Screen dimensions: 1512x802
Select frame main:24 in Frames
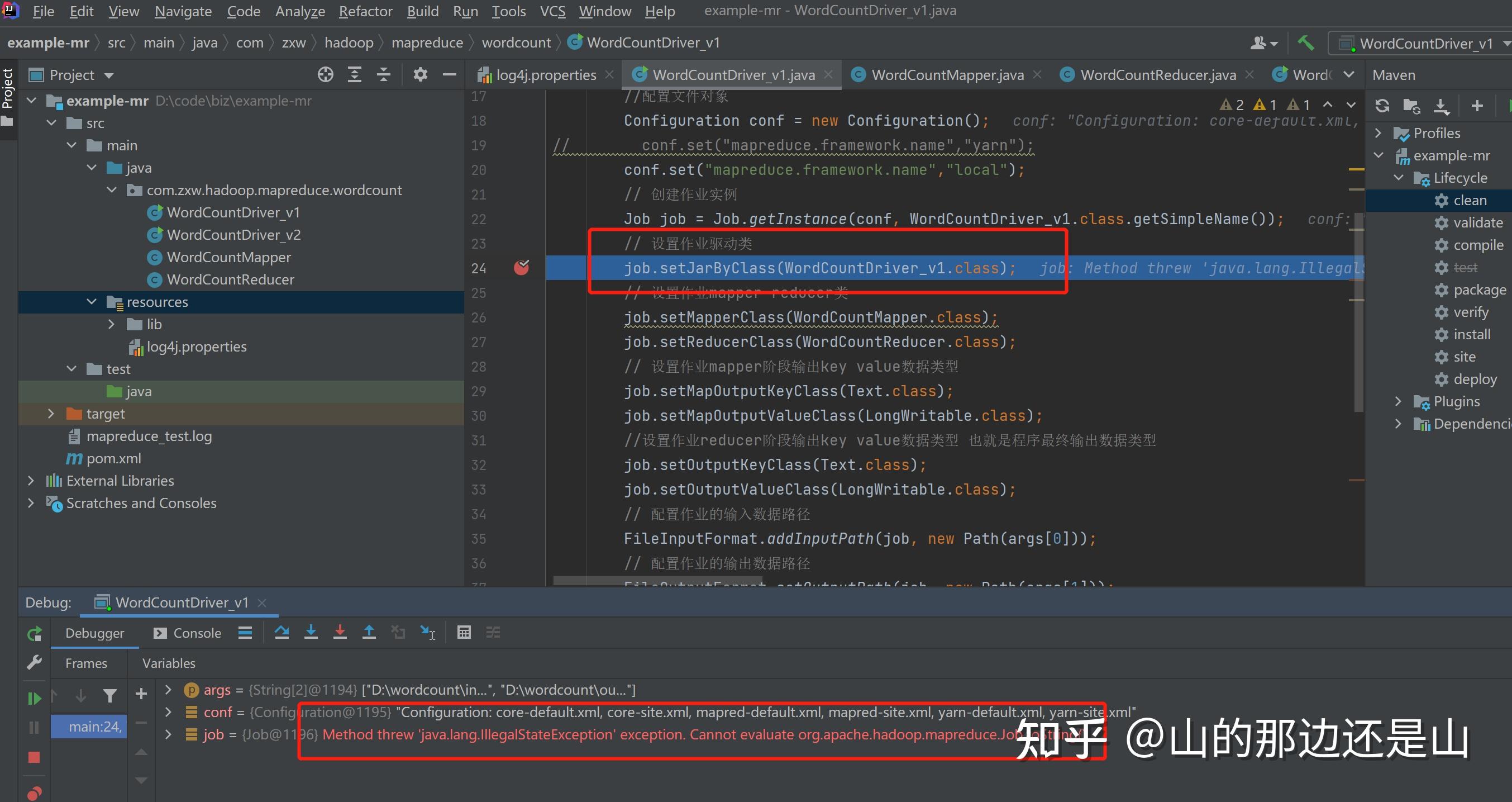[x=89, y=727]
